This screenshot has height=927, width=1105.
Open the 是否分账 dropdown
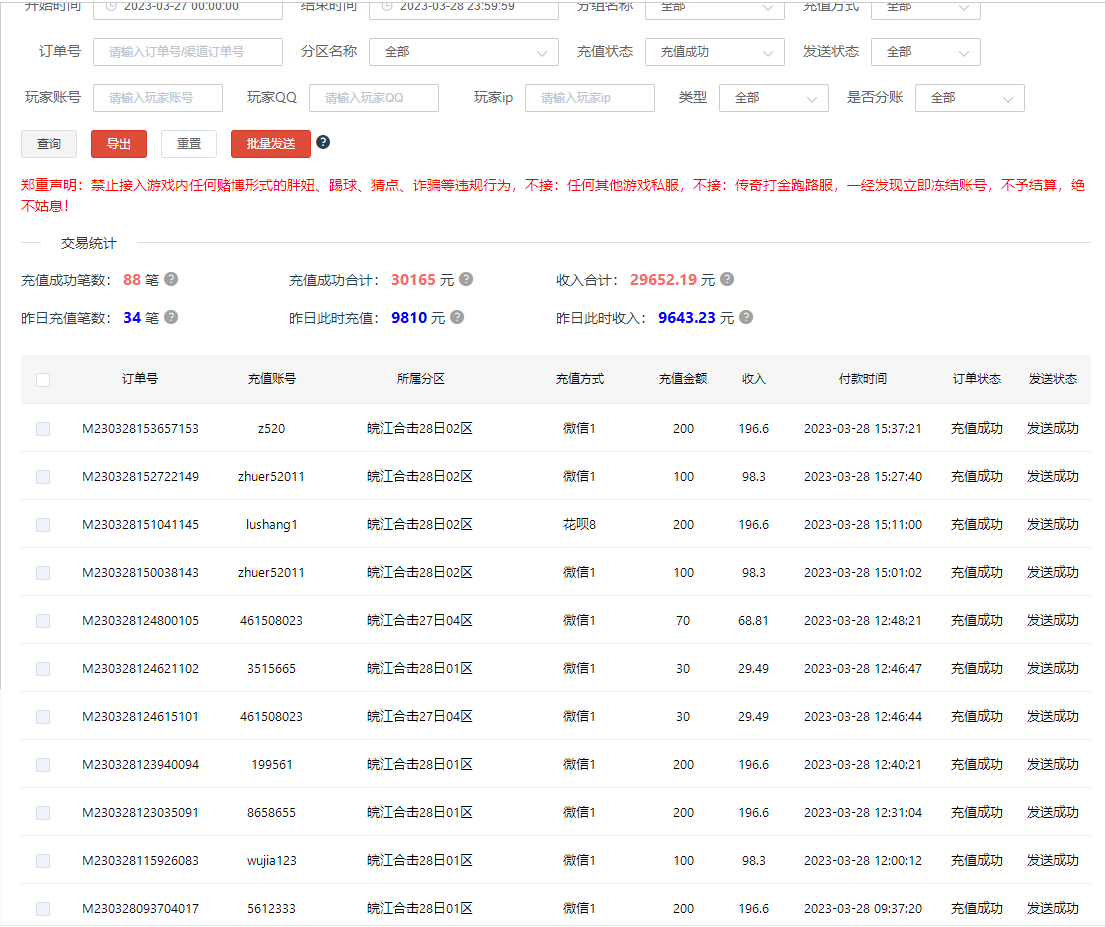coord(969,98)
